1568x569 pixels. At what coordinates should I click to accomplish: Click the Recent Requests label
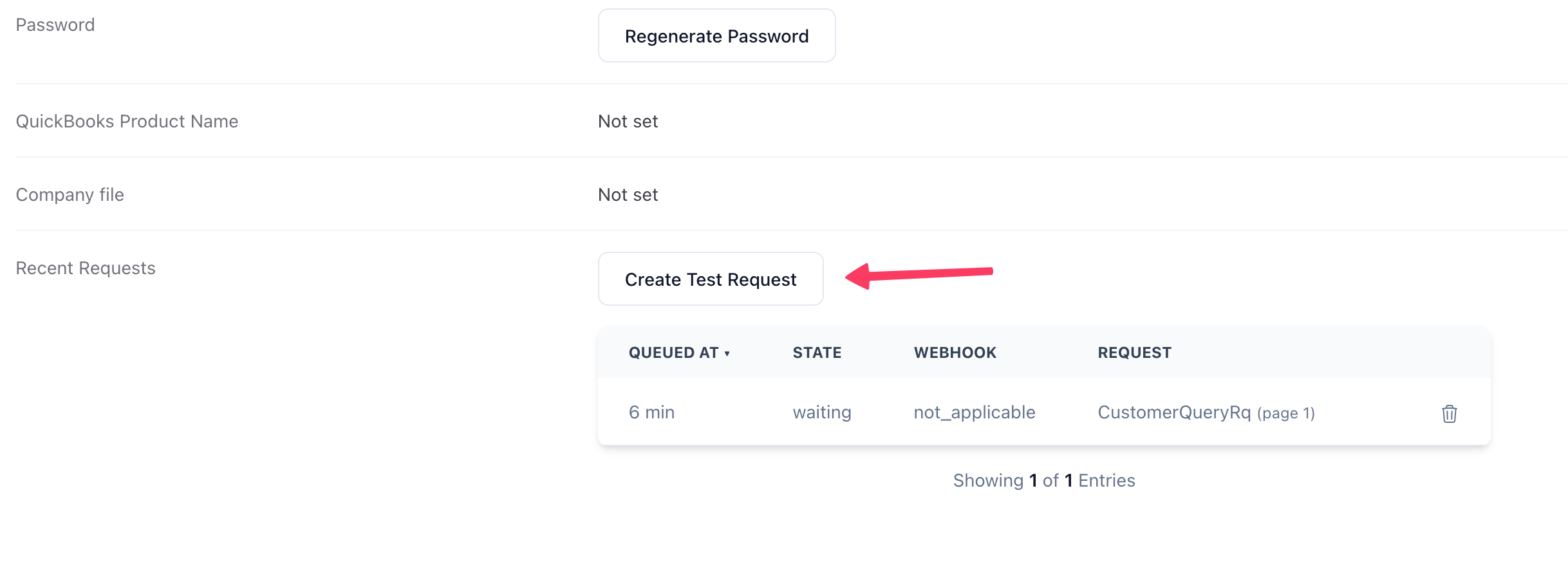click(86, 268)
